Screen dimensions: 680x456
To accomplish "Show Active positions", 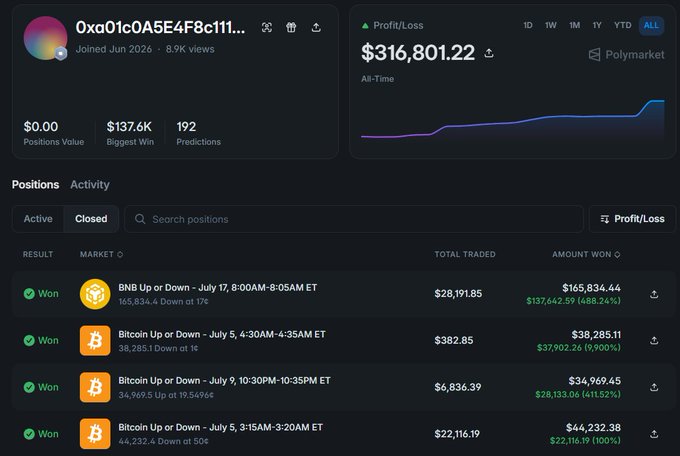I will (x=38, y=219).
